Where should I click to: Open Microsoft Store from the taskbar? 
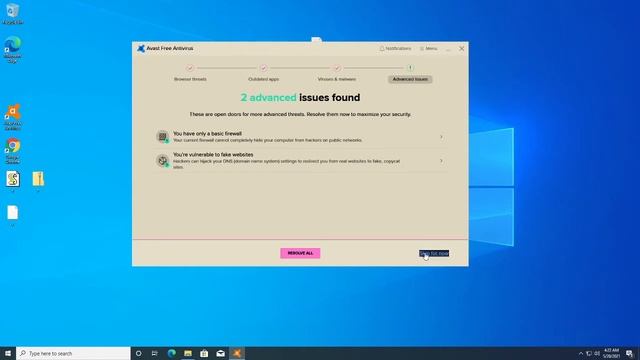click(x=204, y=353)
